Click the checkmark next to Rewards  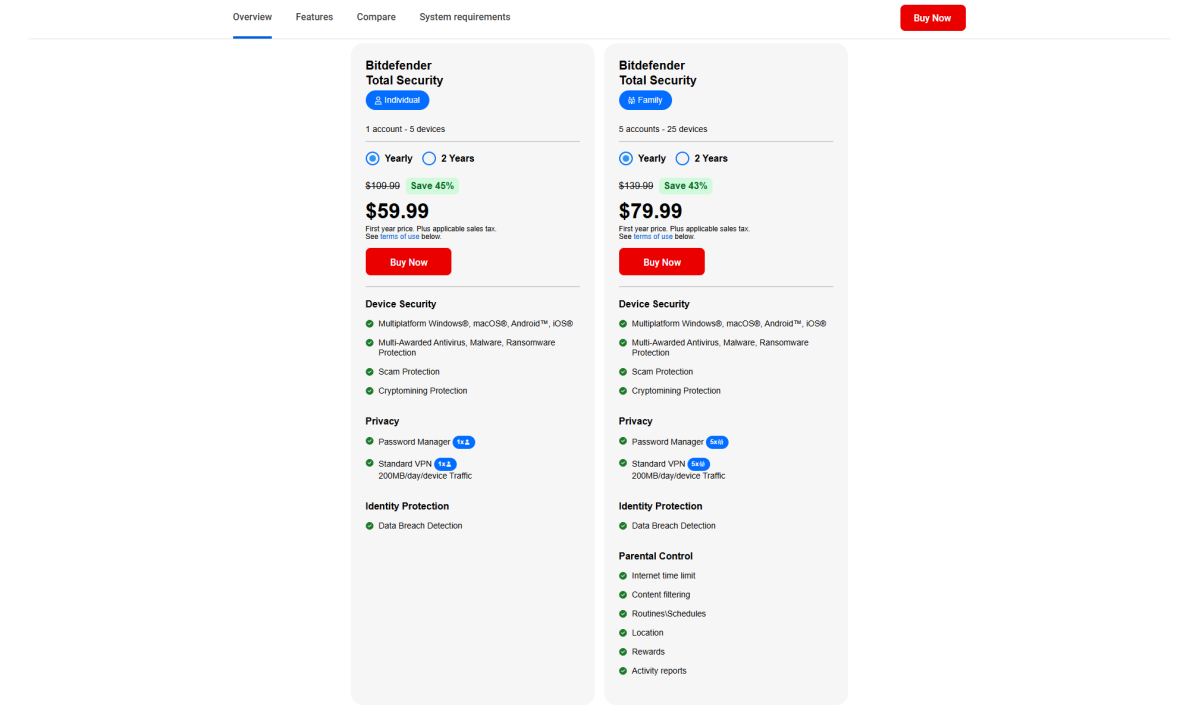623,651
